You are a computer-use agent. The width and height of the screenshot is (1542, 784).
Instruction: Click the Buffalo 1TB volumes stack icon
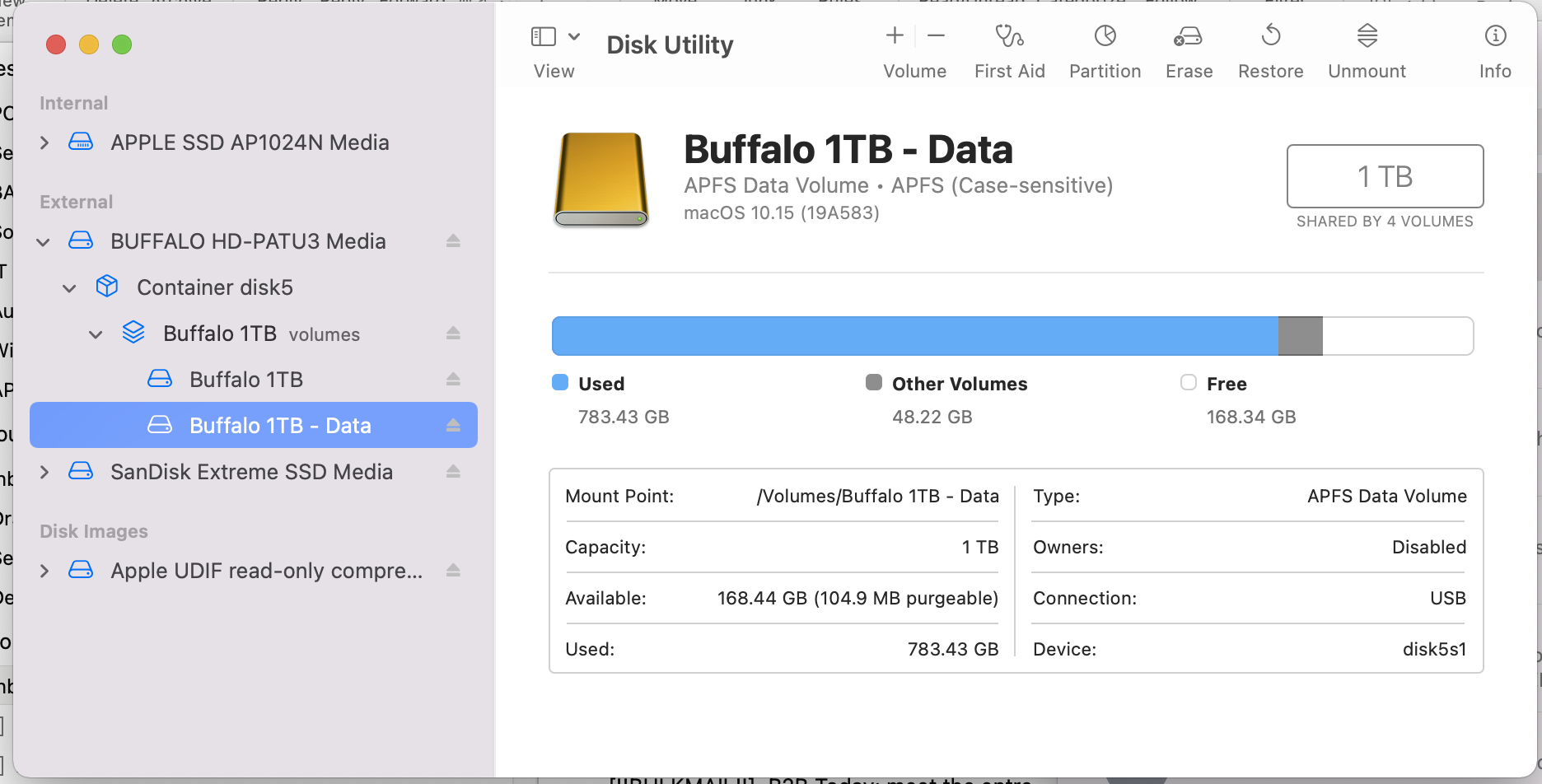(x=133, y=333)
